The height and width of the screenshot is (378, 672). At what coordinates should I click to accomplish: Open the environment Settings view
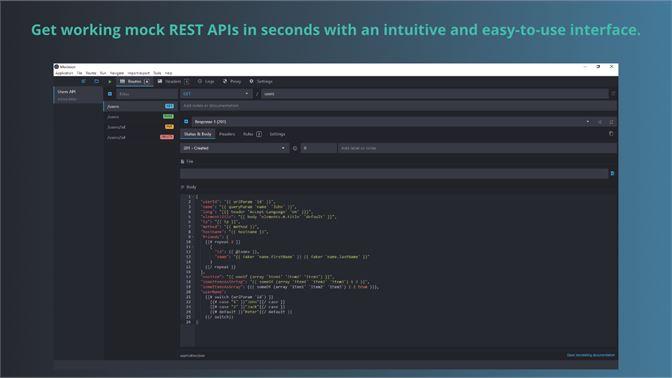tap(261, 81)
